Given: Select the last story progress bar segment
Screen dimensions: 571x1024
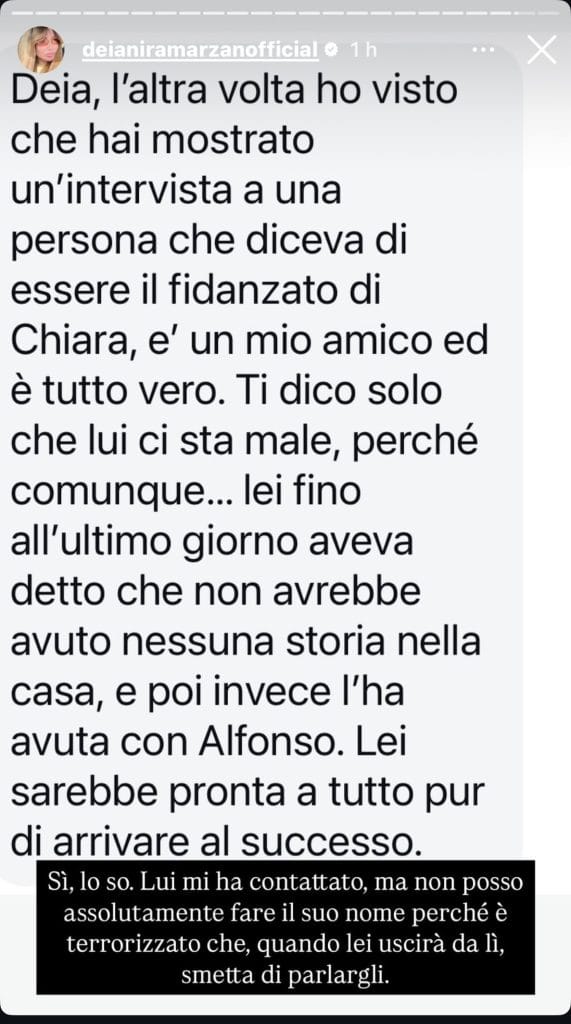Looking at the screenshot, I should pyautogui.click(x=546, y=12).
